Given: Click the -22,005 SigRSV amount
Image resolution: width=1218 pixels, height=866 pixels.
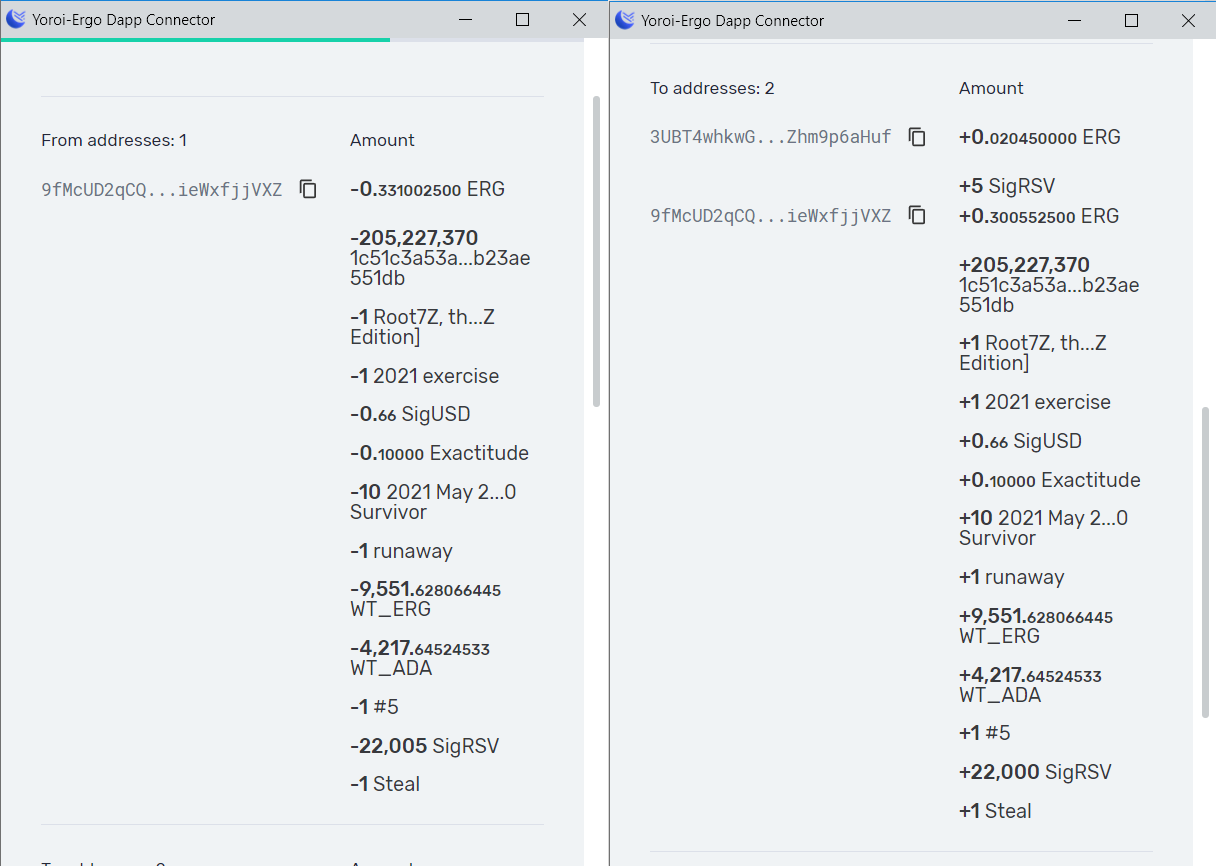Looking at the screenshot, I should pos(424,746).
